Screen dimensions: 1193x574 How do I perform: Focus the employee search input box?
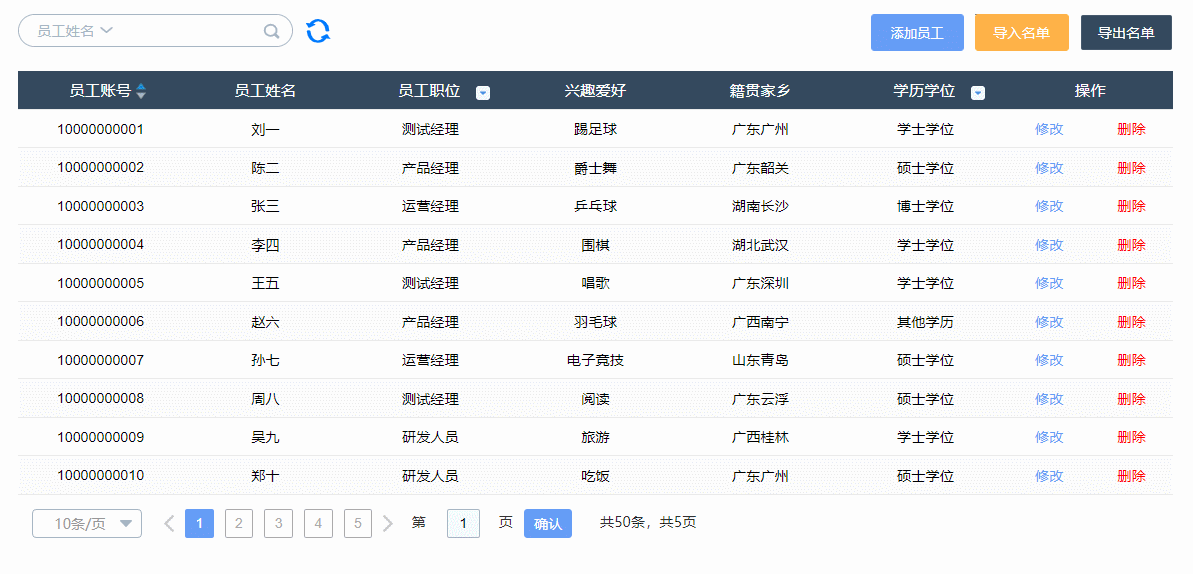[x=155, y=31]
